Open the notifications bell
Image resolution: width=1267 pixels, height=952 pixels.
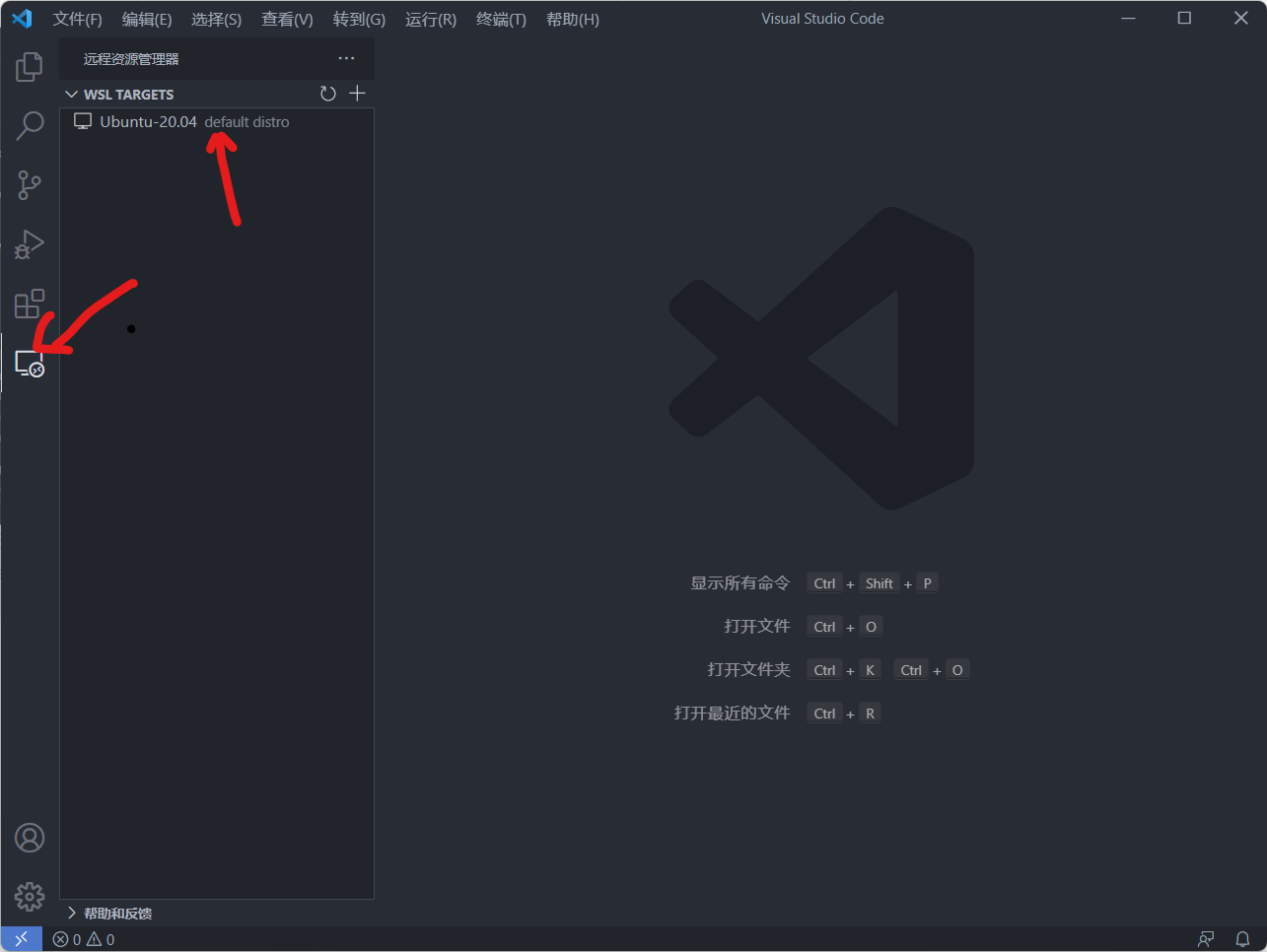click(1243, 939)
